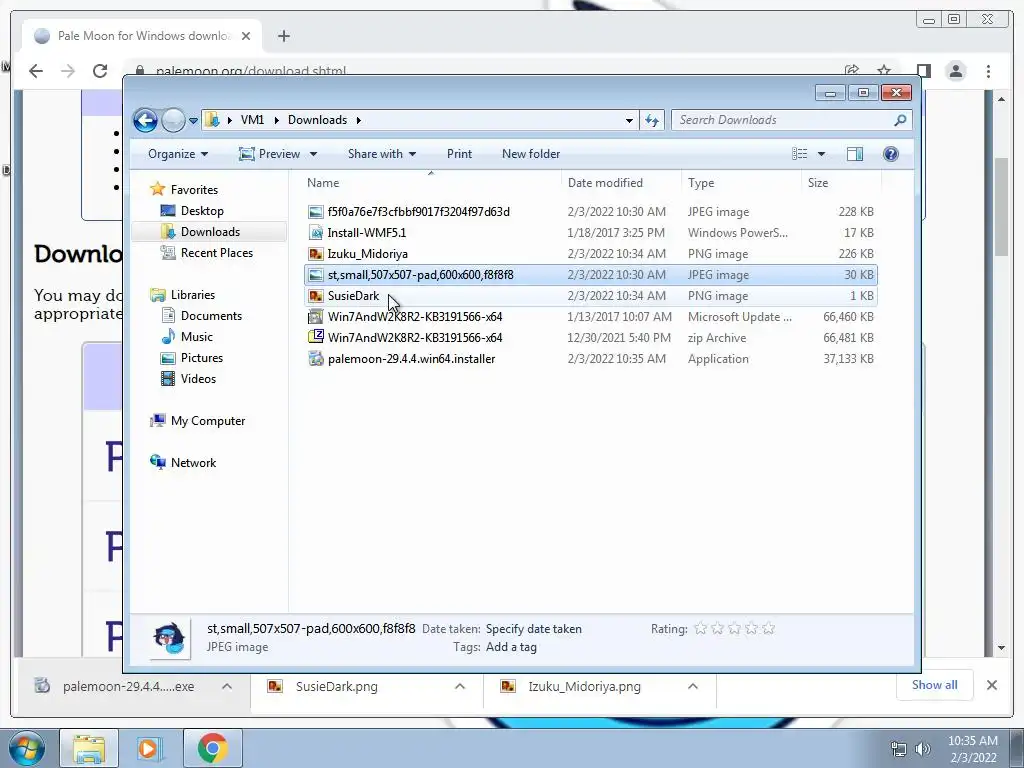
Task: Sort files by Date modified column
Action: (620, 183)
